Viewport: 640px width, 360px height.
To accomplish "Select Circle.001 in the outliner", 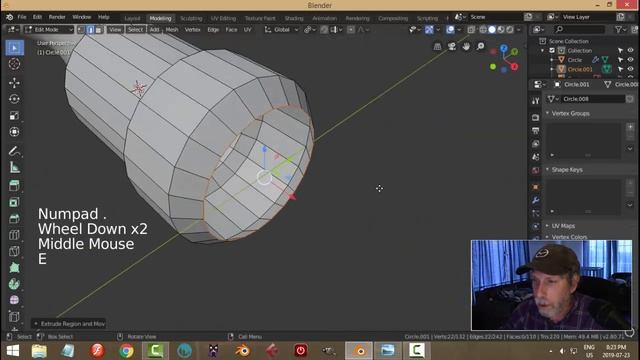I will click(580, 69).
